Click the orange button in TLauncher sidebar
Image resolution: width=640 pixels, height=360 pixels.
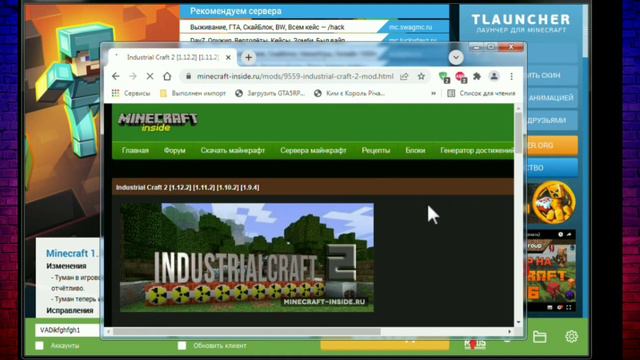click(x=553, y=145)
